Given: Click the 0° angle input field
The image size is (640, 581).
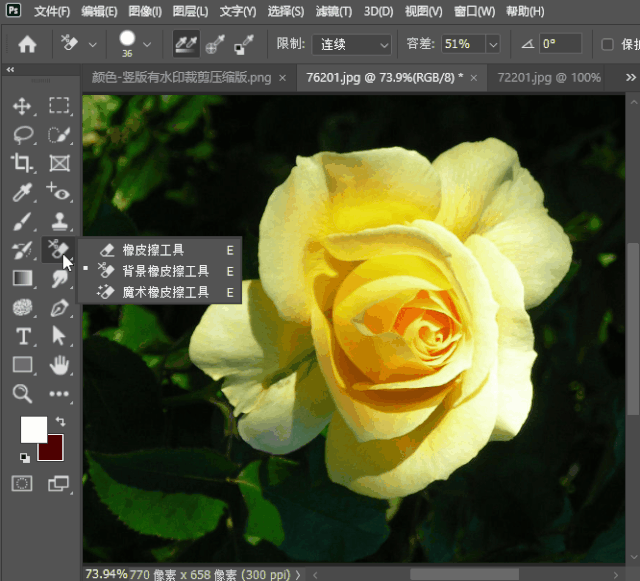Looking at the screenshot, I should point(560,44).
